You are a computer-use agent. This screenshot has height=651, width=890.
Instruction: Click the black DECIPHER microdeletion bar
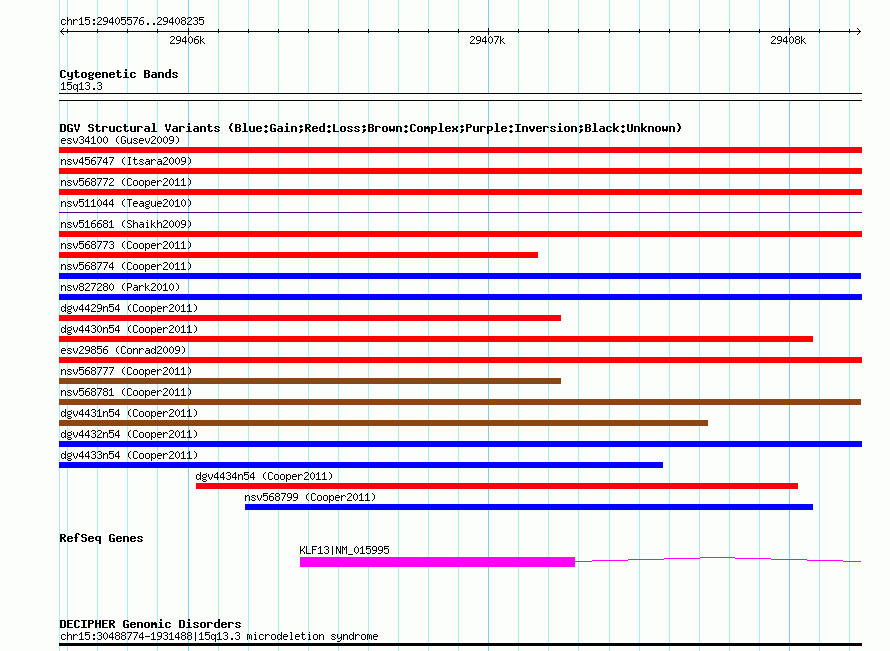tap(460, 644)
